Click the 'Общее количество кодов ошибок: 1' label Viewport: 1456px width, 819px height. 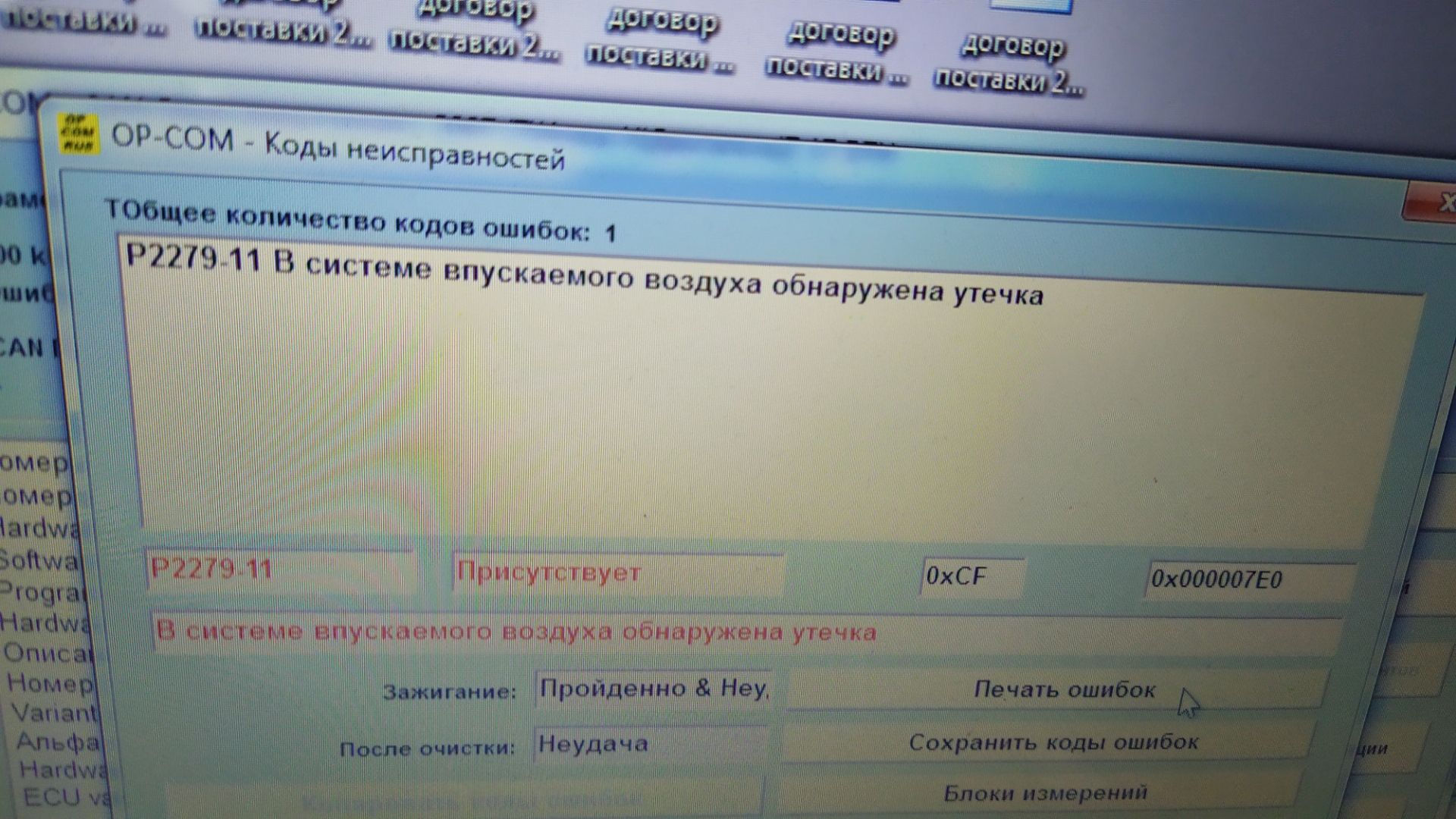(x=361, y=221)
